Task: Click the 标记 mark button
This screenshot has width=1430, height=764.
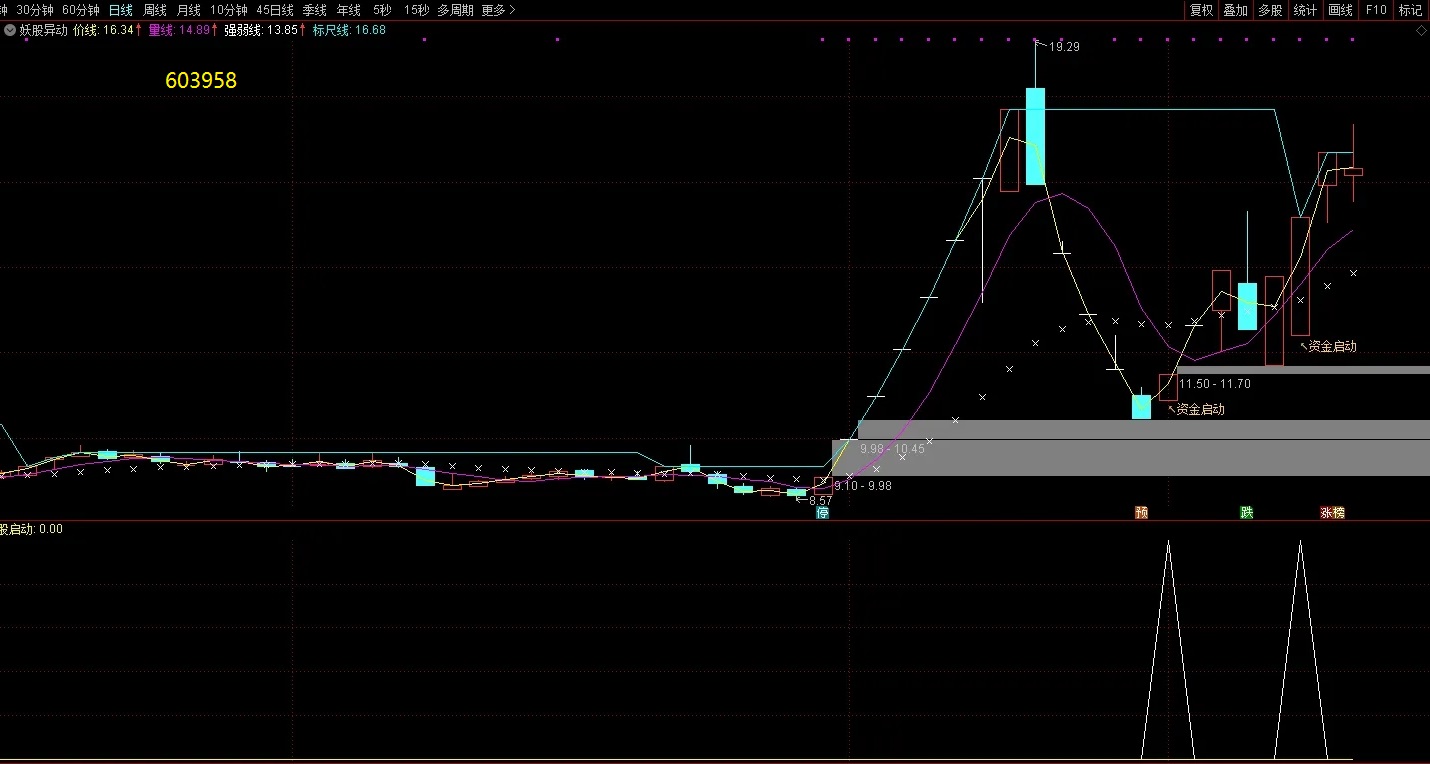Action: point(1410,10)
